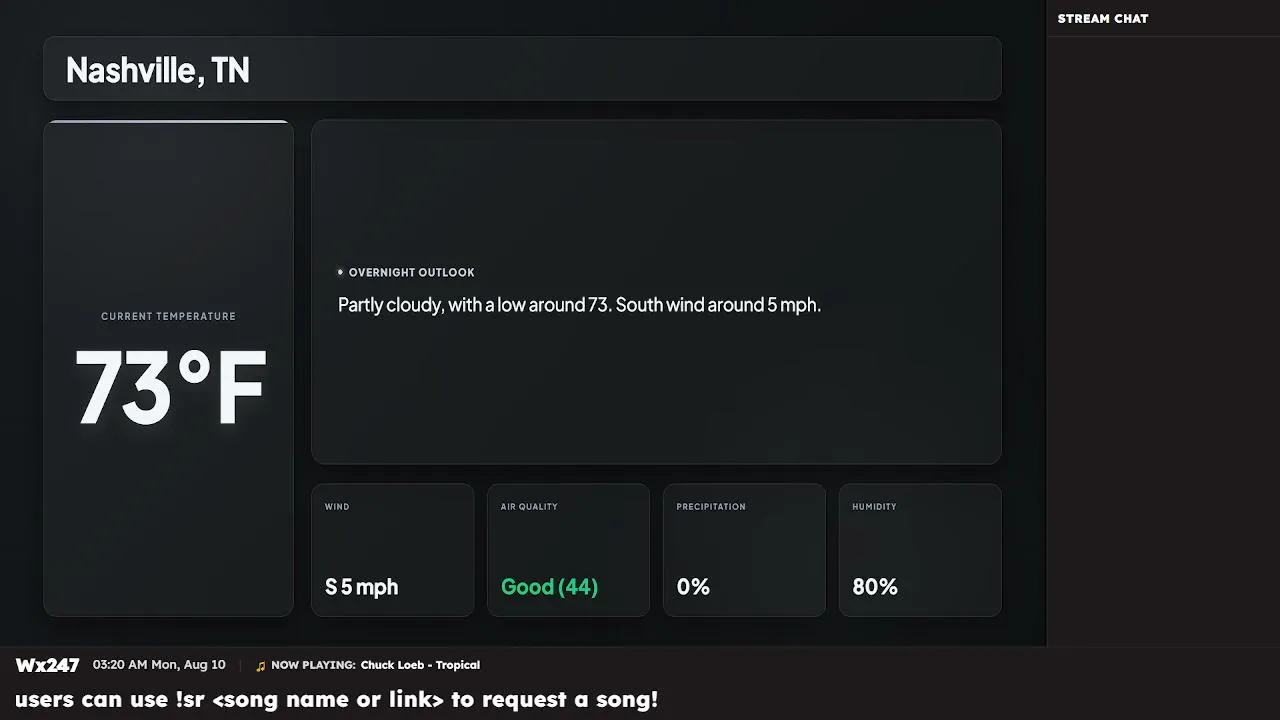
Task: Click inside the empty stream chat area
Action: (x=1163, y=340)
